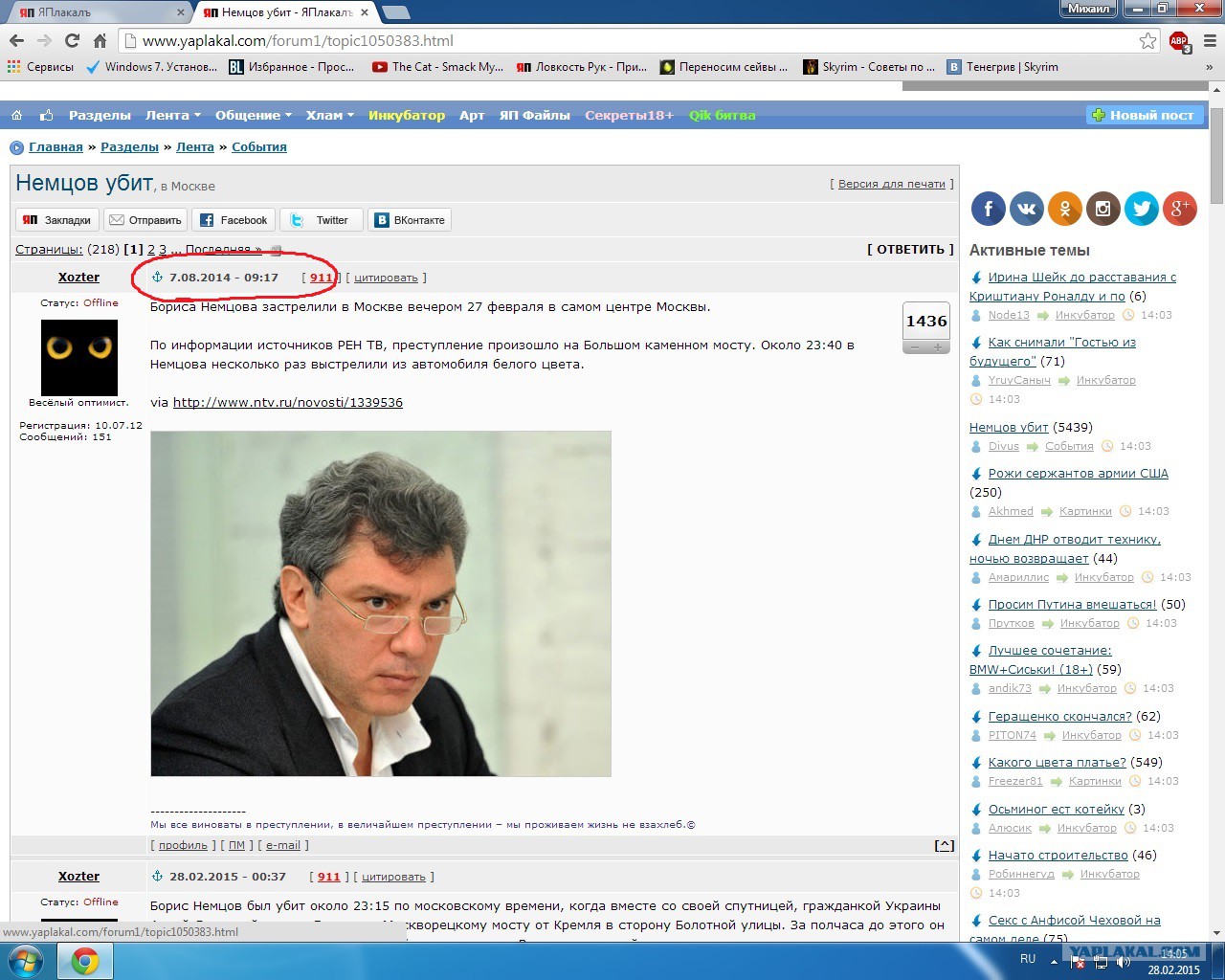The width and height of the screenshot is (1225, 980).
Task: Click the plus vote button under 1436
Action: pos(938,347)
